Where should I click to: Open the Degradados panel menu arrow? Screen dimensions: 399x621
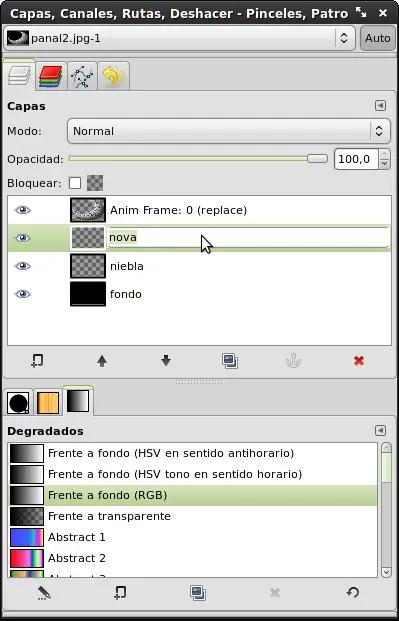coord(380,431)
